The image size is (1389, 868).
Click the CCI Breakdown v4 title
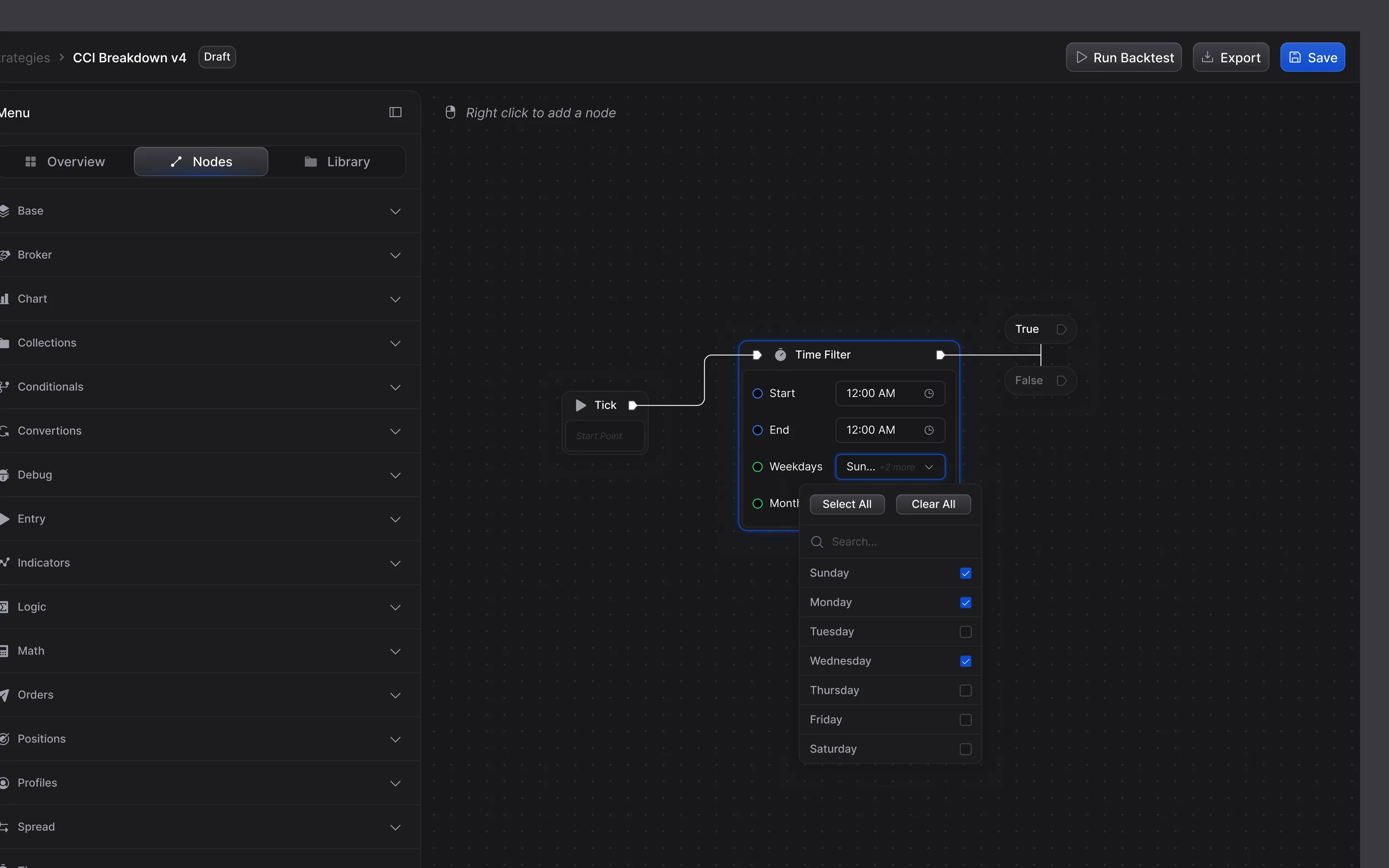(129, 57)
